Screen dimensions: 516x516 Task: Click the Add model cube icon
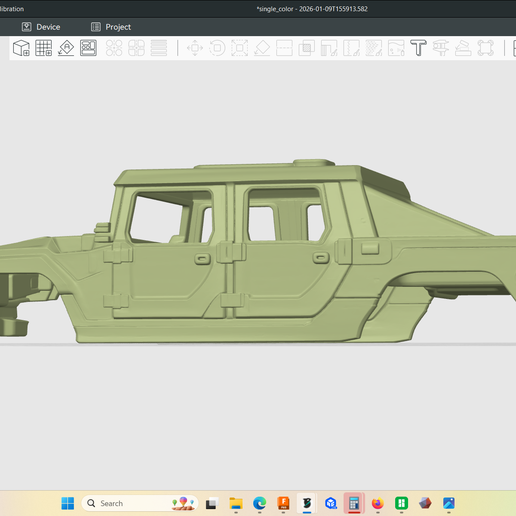pos(21,48)
